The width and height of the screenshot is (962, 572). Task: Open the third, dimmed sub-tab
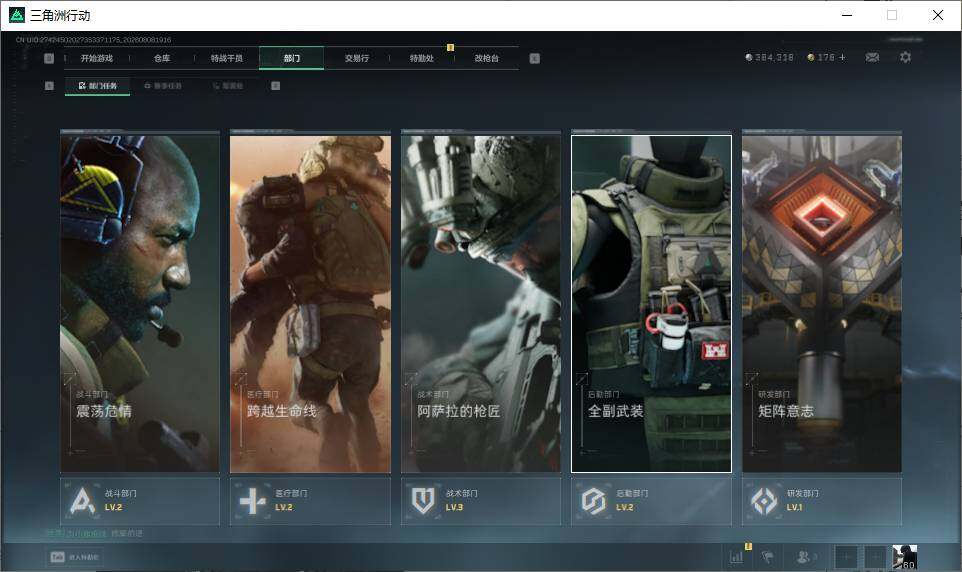tap(228, 86)
